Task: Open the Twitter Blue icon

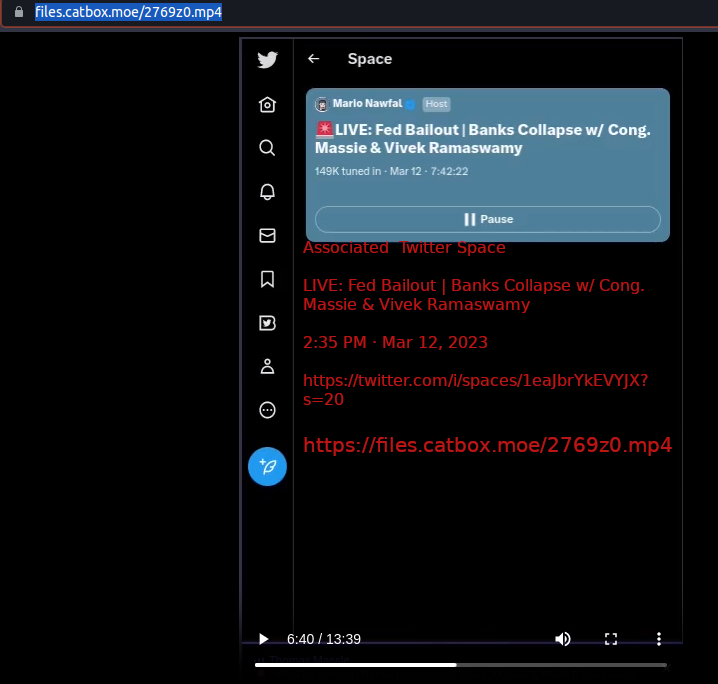Action: (x=267, y=323)
